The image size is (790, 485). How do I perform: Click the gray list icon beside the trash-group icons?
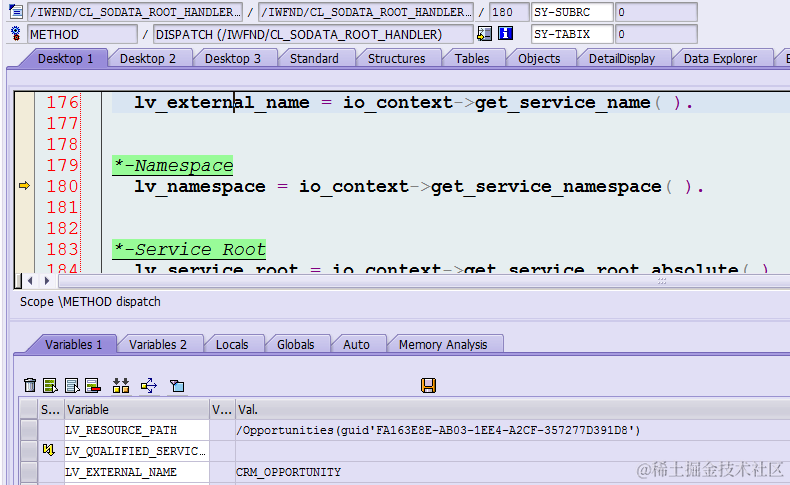coord(72,386)
